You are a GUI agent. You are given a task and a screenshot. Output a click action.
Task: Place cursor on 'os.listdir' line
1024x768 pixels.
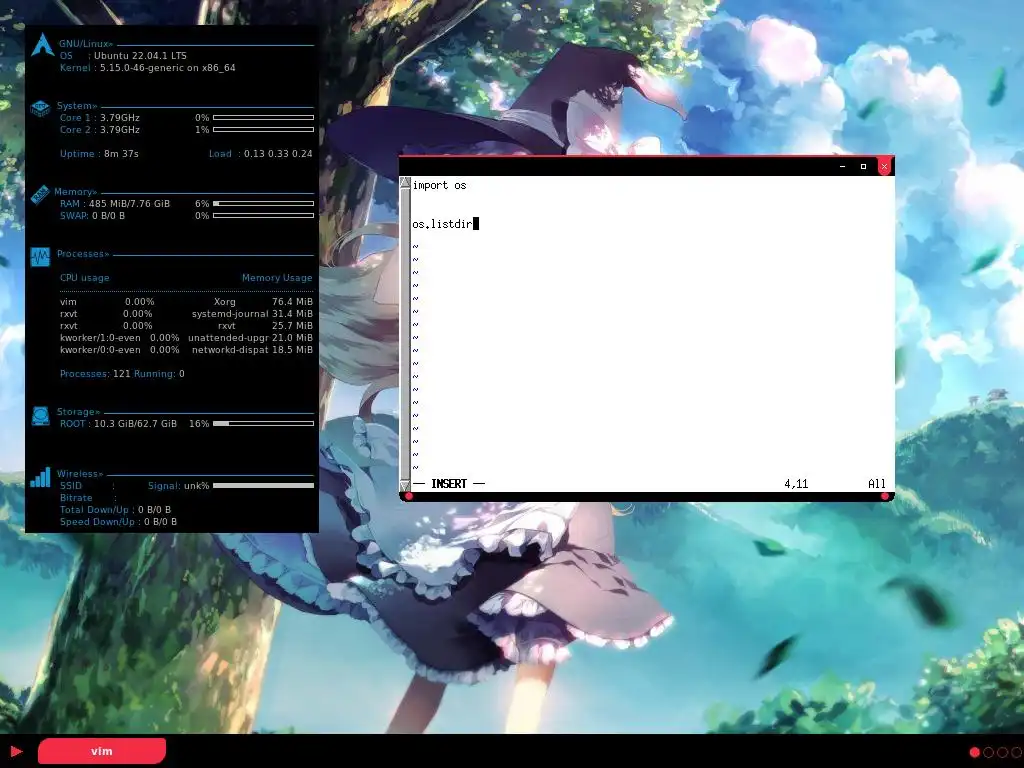(442, 224)
